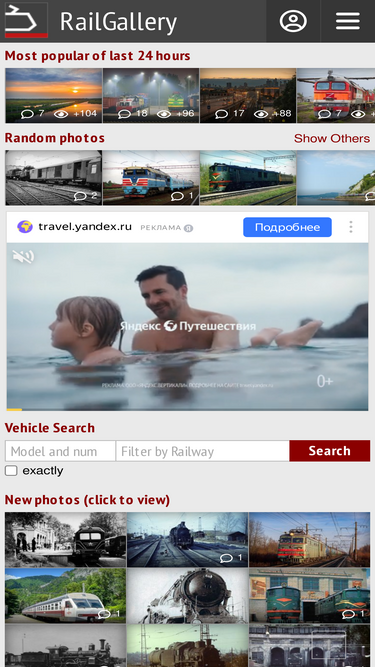Image resolution: width=375 pixels, height=667 pixels.
Task: Click 'Most popular of last 24 hours' heading
Action: click(x=97, y=56)
